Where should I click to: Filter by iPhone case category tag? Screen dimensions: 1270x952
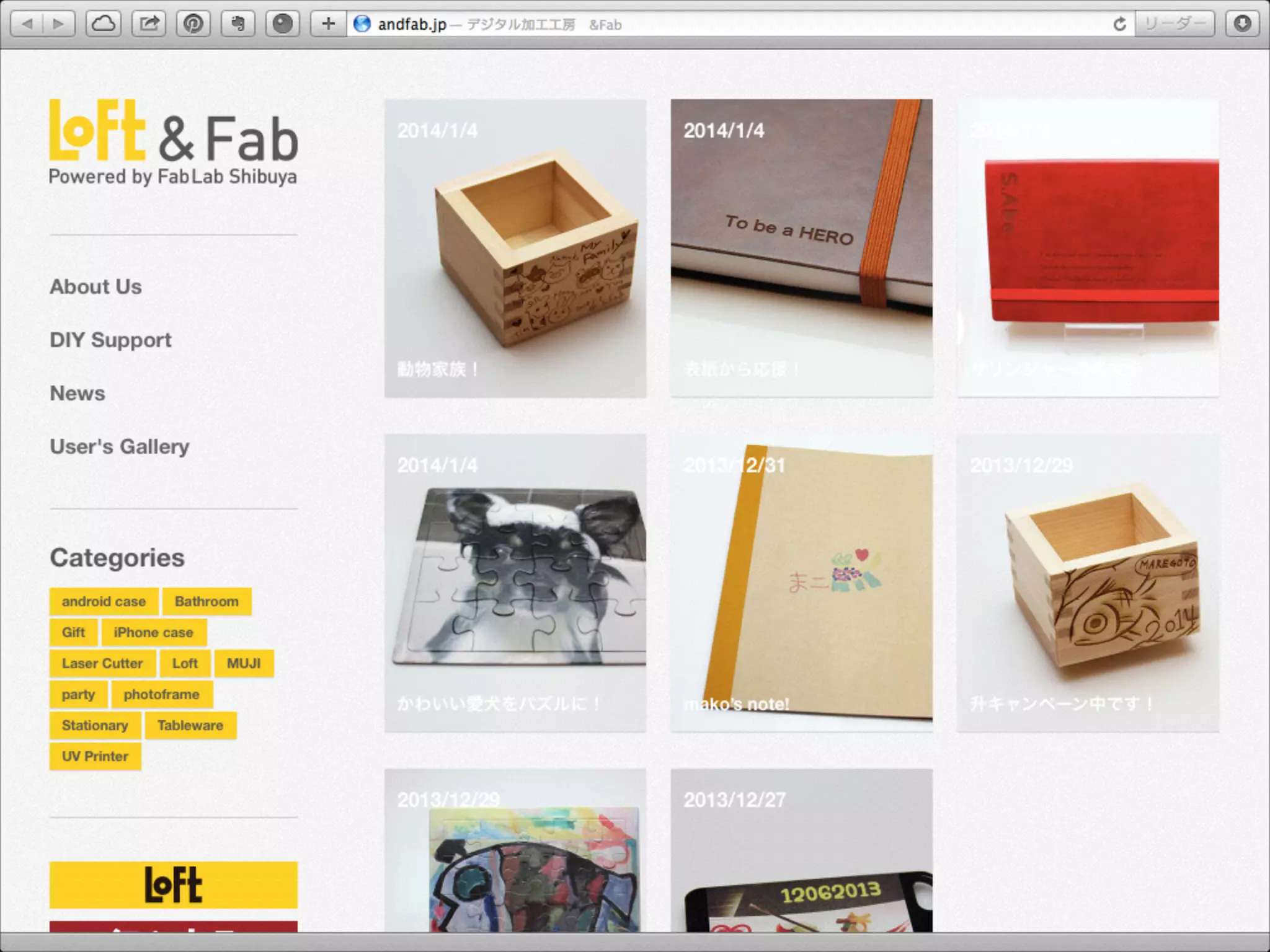point(153,633)
